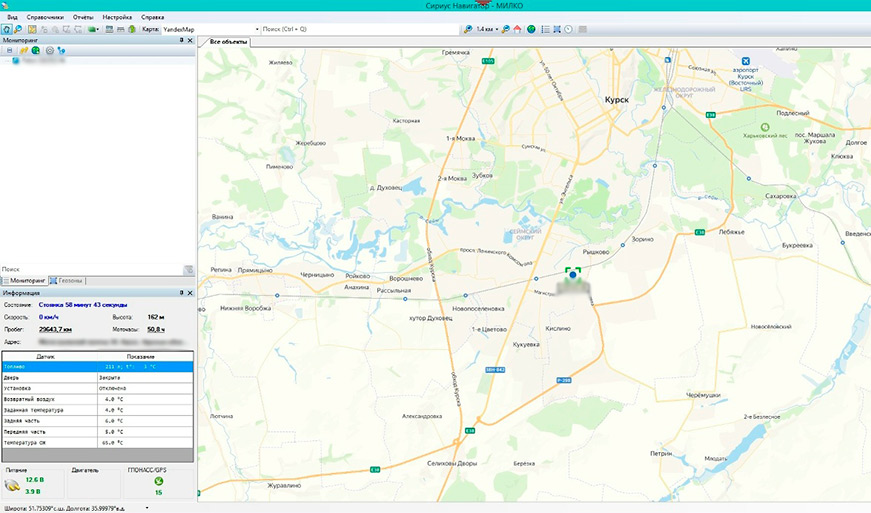Click the blue vehicle marker on the map
This screenshot has width=871, height=513.
click(573, 274)
